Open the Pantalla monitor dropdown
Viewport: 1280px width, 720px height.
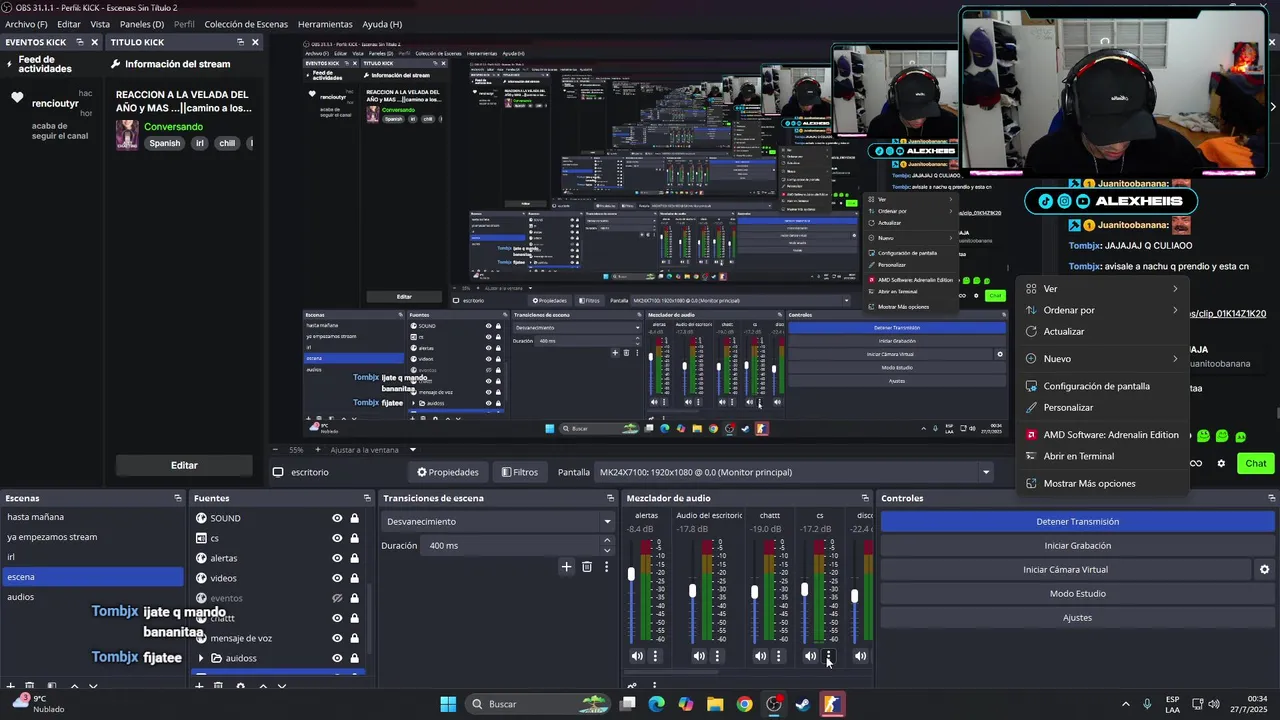[795, 472]
